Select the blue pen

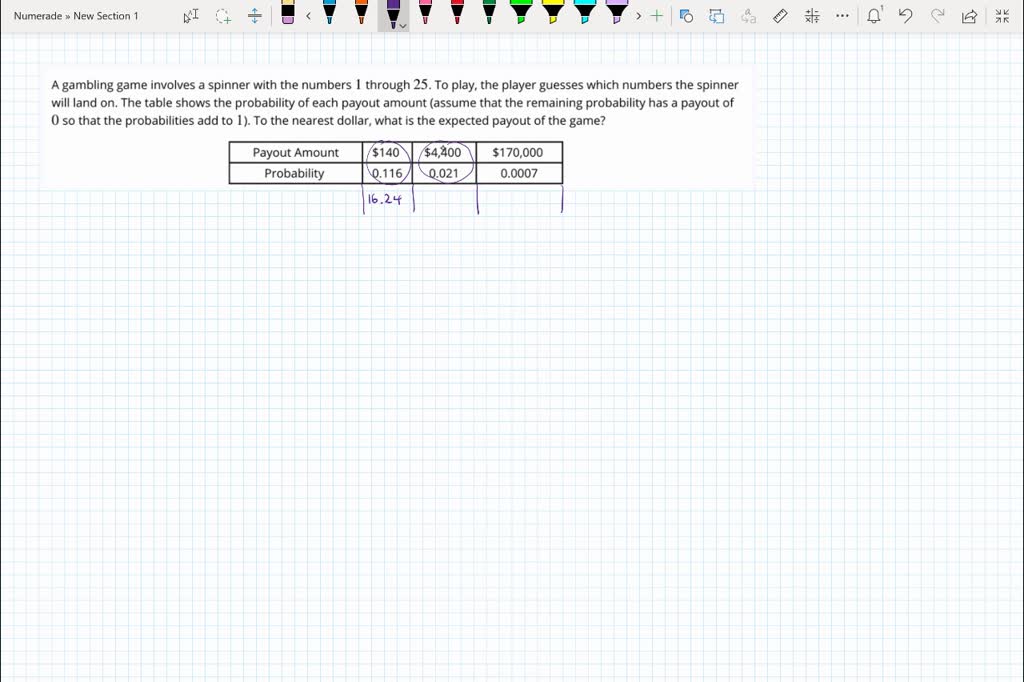(330, 13)
